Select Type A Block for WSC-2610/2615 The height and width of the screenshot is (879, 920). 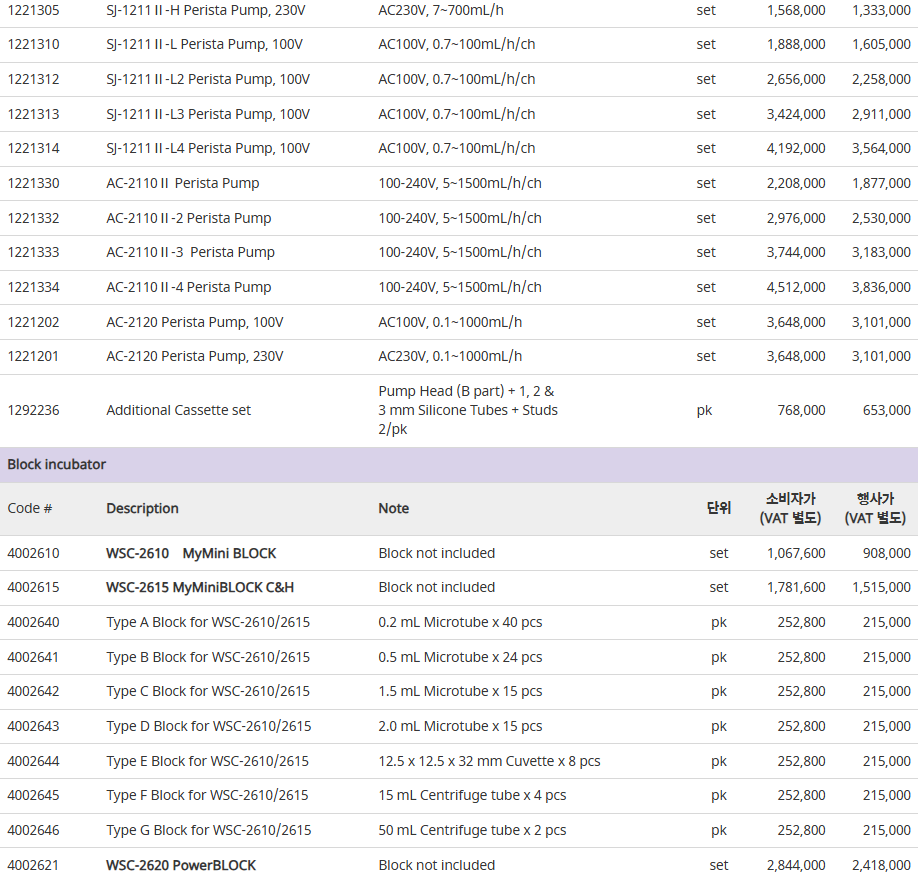pyautogui.click(x=208, y=623)
